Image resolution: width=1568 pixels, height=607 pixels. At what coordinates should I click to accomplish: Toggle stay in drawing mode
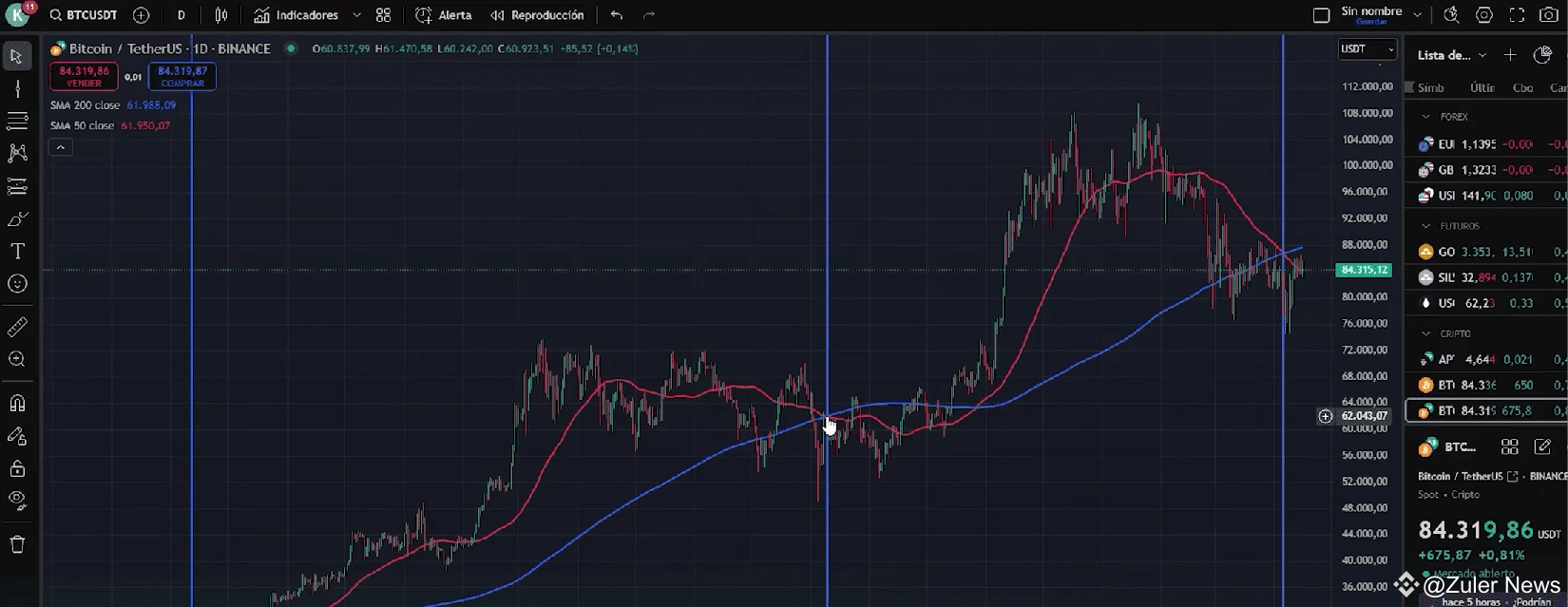click(x=17, y=436)
